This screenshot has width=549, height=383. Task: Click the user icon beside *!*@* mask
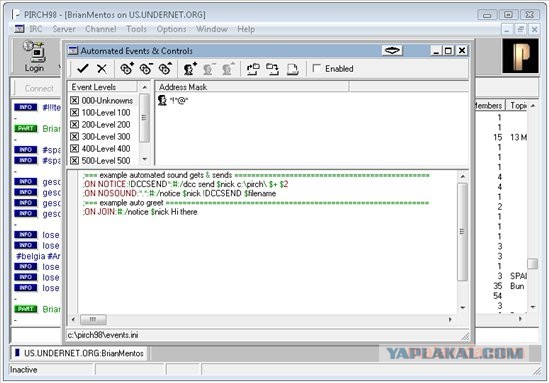tap(162, 100)
